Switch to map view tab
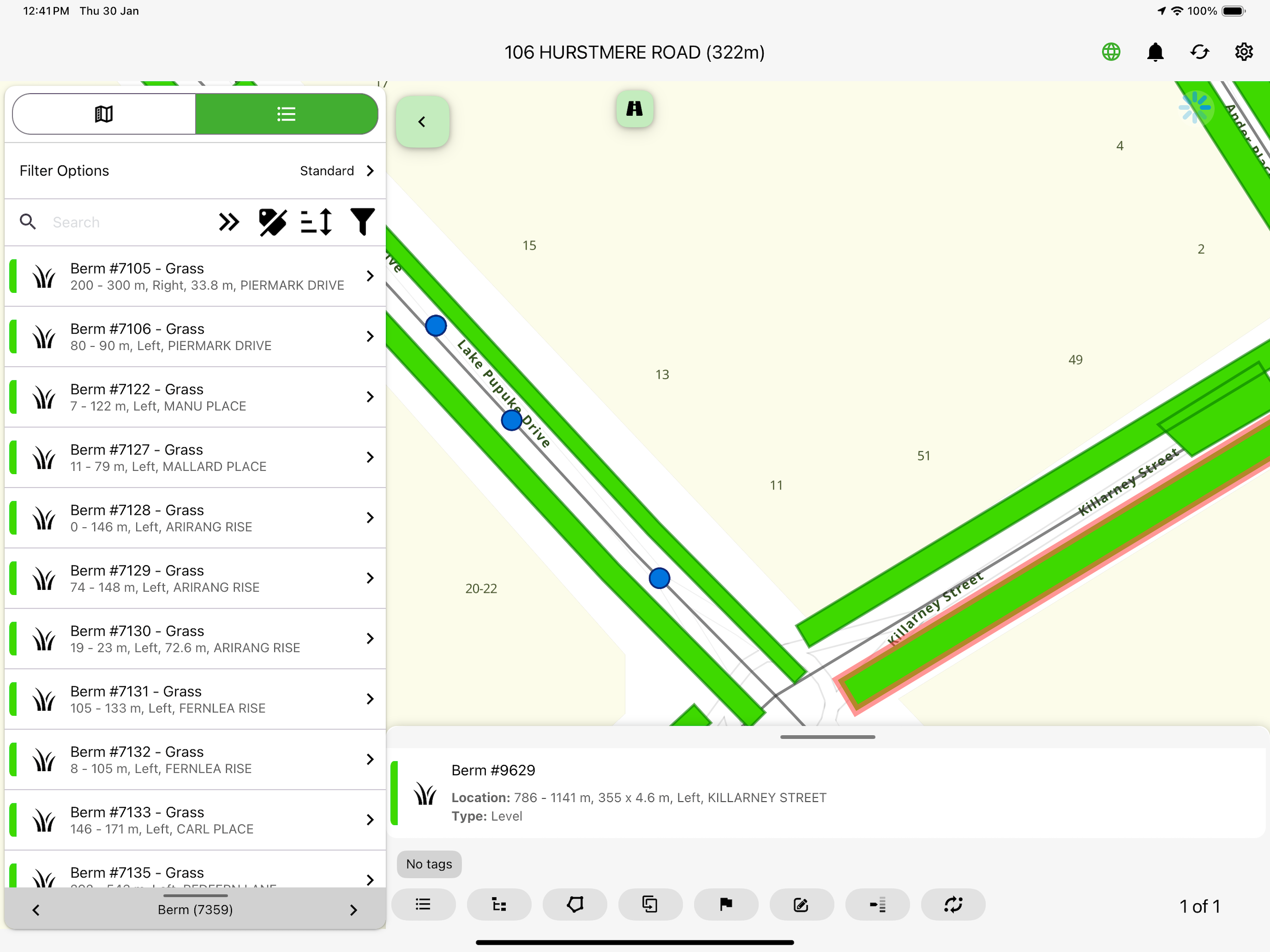1270x952 pixels. coord(104,114)
